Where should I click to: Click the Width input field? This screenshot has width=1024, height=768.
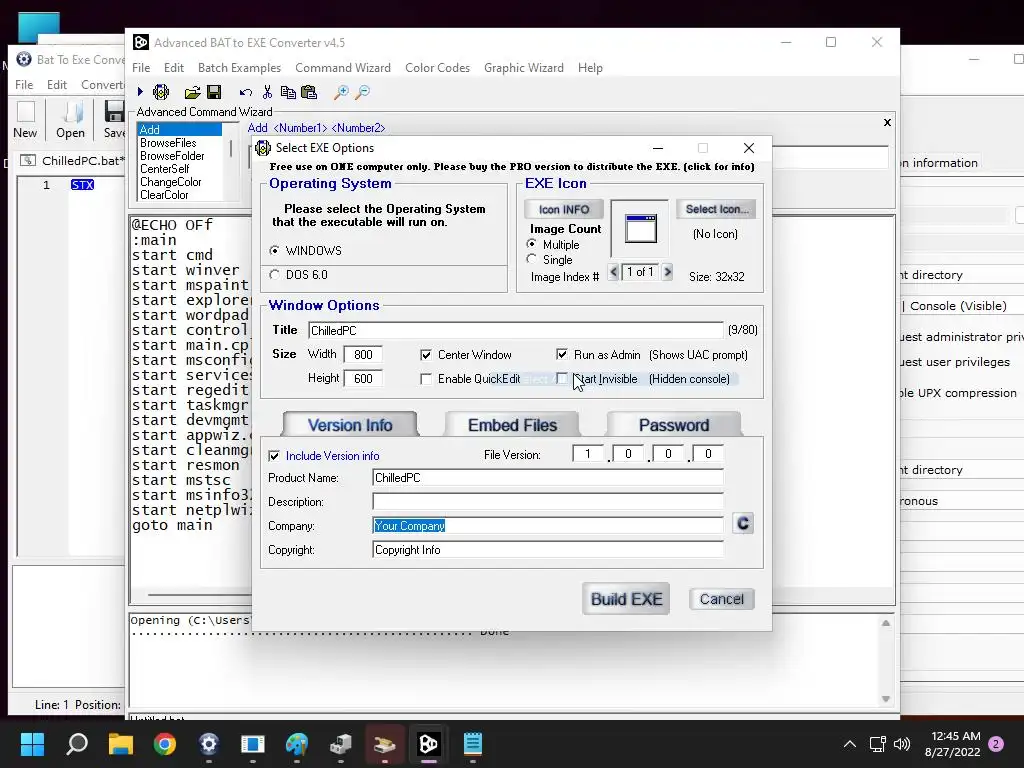click(363, 355)
